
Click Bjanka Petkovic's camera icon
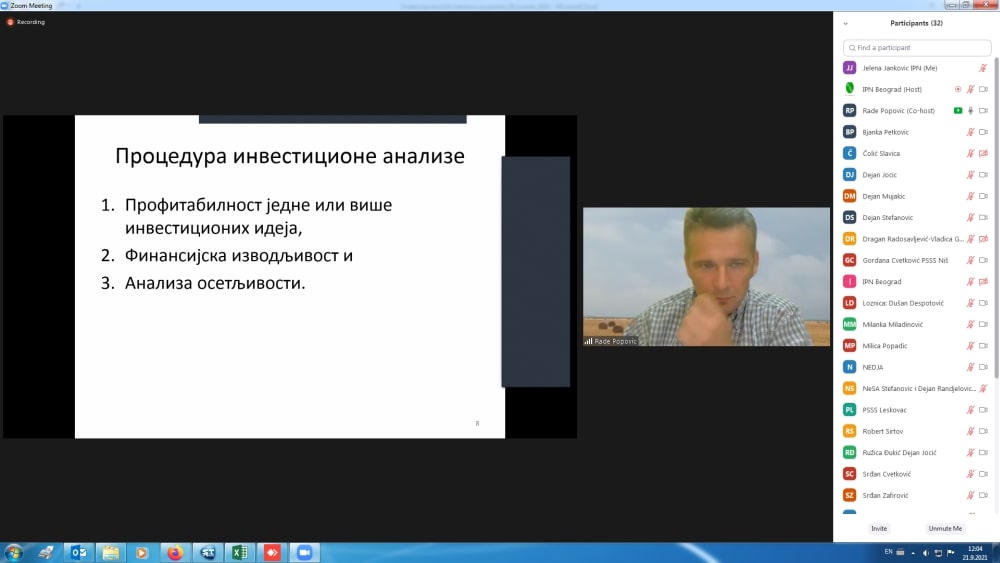pos(983,132)
